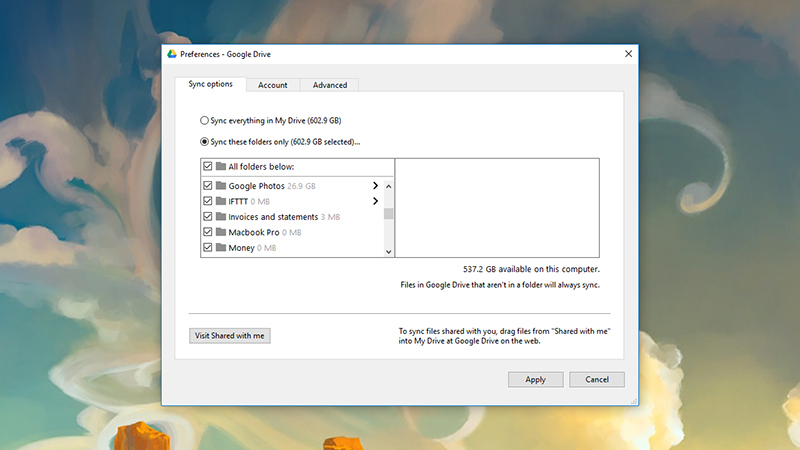Click the IFTTT folder icon
This screenshot has width=800, height=450.
(x=221, y=201)
